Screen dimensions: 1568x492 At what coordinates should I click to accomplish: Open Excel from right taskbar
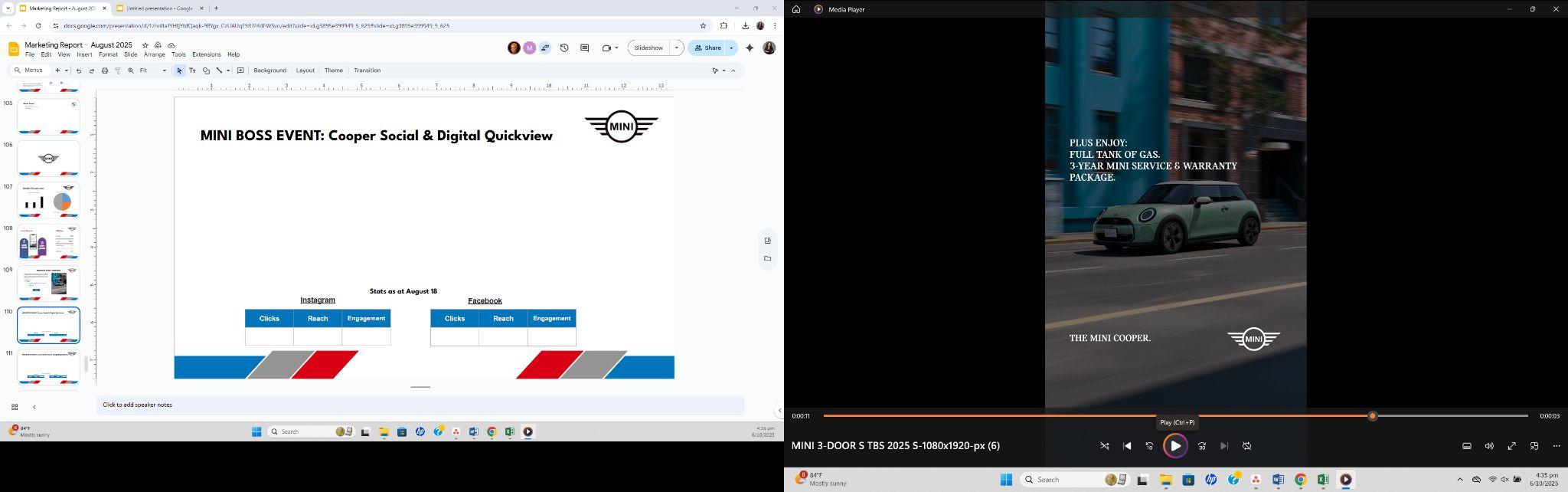click(x=1323, y=480)
